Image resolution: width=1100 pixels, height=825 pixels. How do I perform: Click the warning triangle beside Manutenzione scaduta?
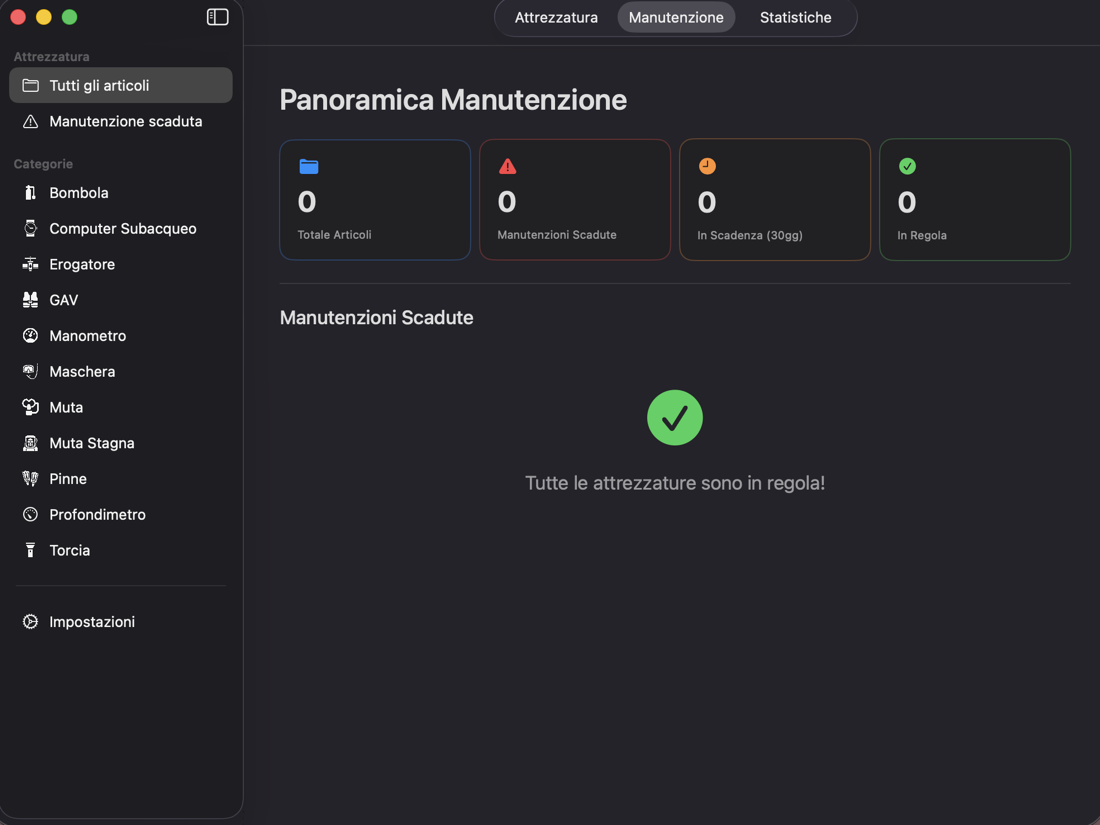click(30, 121)
